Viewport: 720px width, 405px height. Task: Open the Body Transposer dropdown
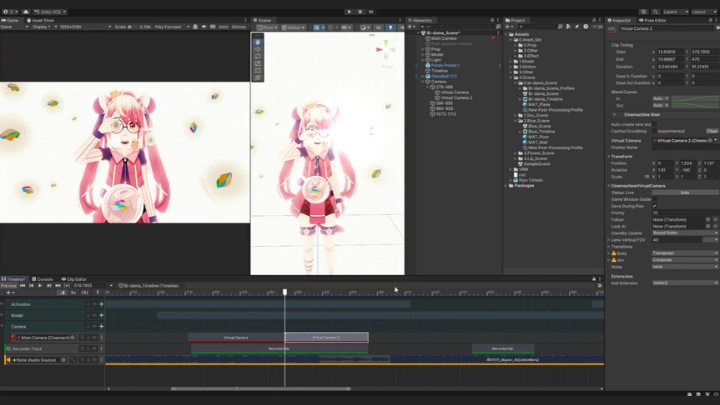point(685,253)
